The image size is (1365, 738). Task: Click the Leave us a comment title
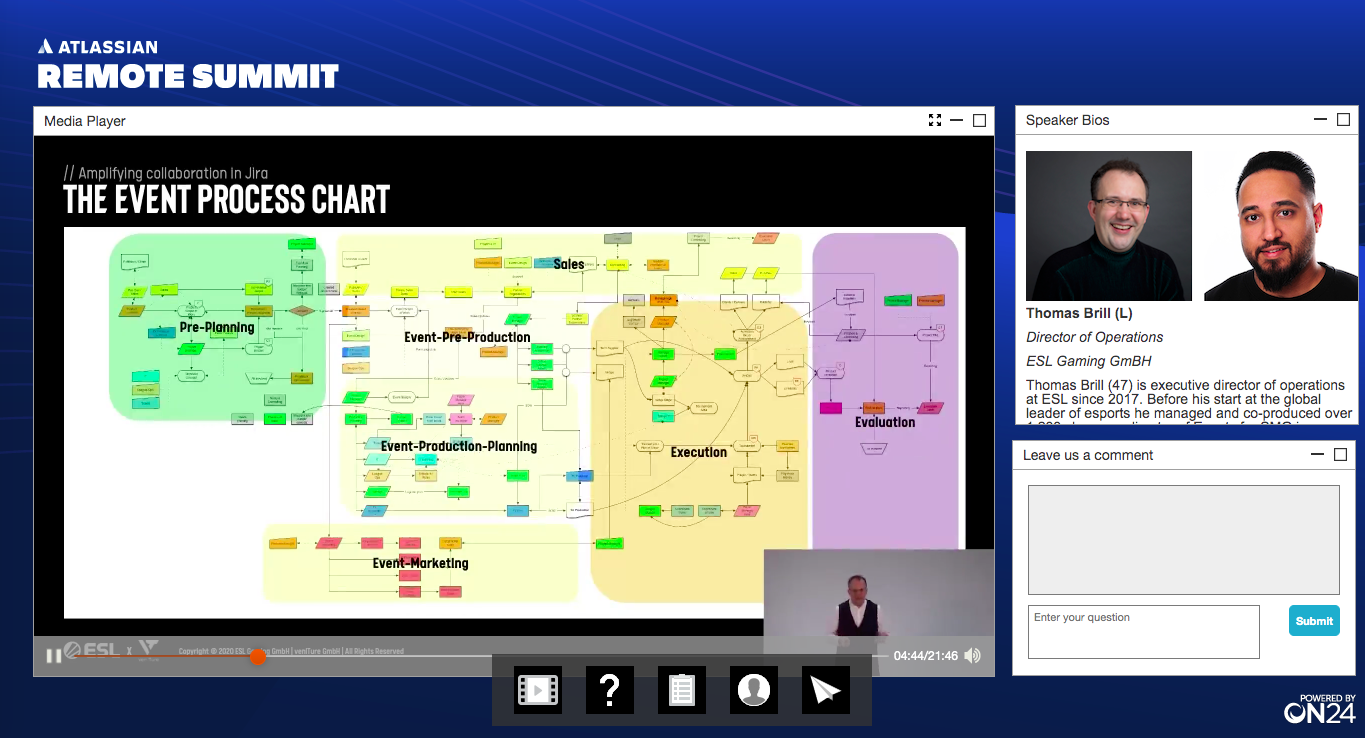[1088, 455]
